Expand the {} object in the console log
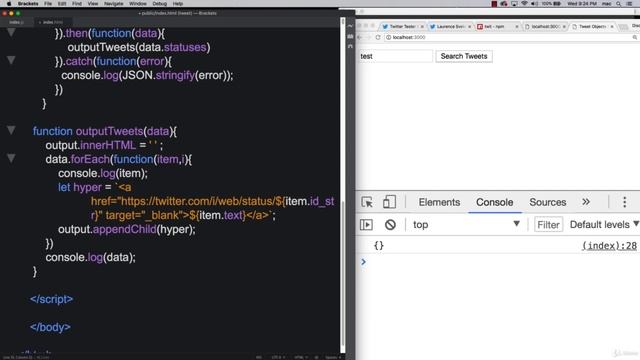 (x=379, y=245)
